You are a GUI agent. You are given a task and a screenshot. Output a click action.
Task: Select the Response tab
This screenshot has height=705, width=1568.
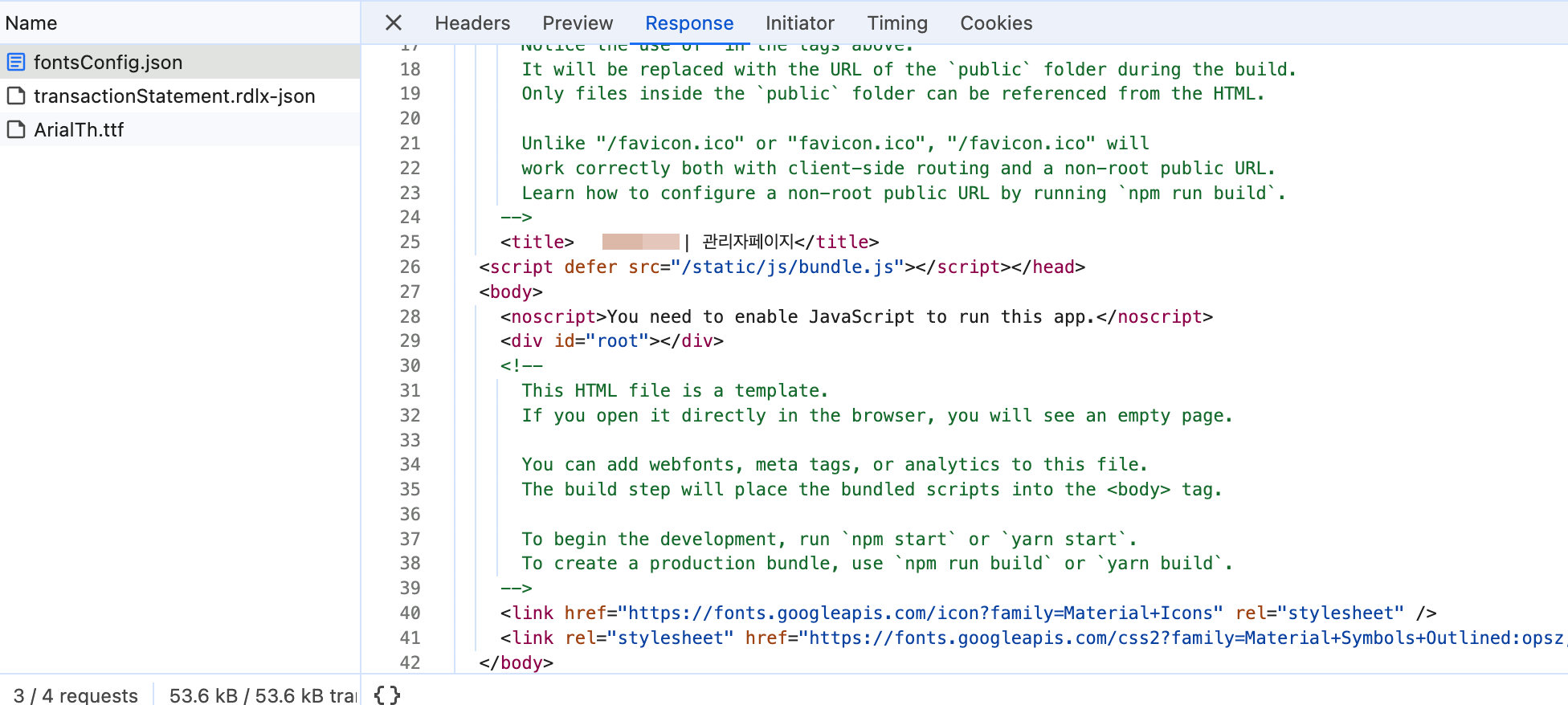click(689, 22)
